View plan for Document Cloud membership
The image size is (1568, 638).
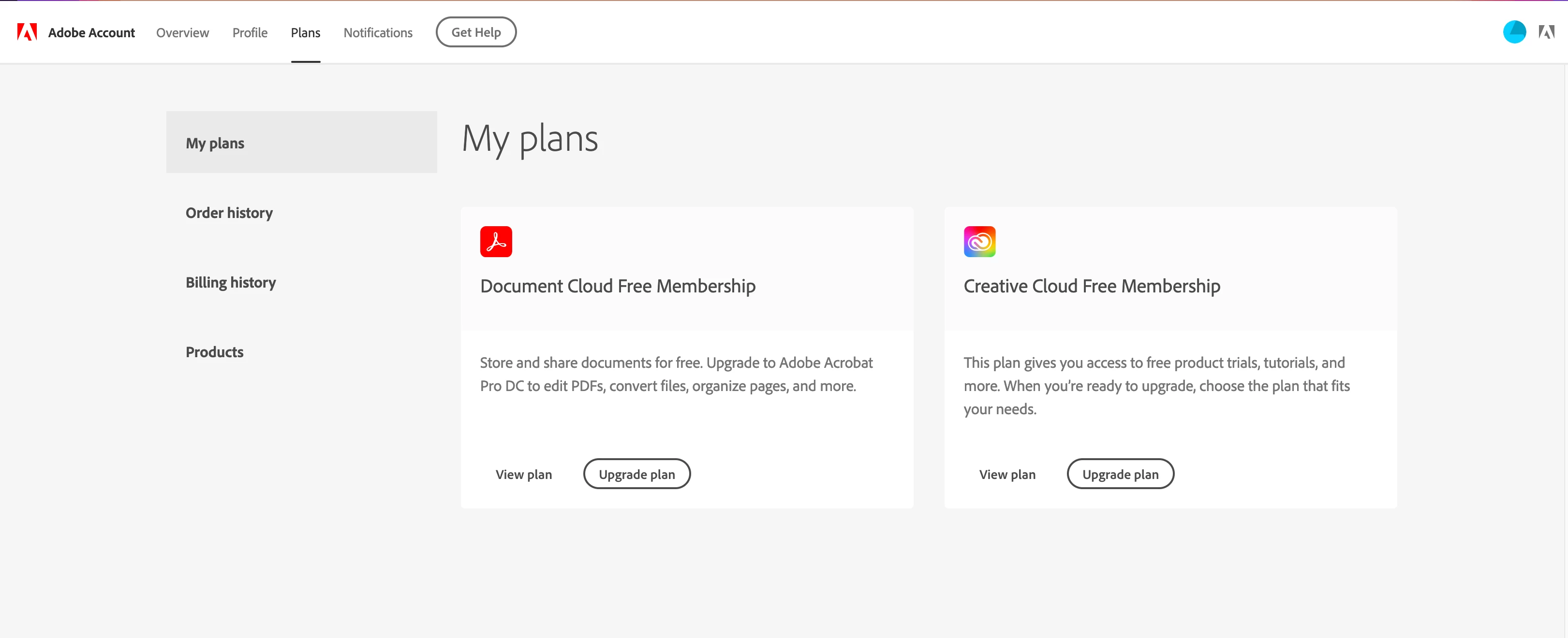[523, 475]
